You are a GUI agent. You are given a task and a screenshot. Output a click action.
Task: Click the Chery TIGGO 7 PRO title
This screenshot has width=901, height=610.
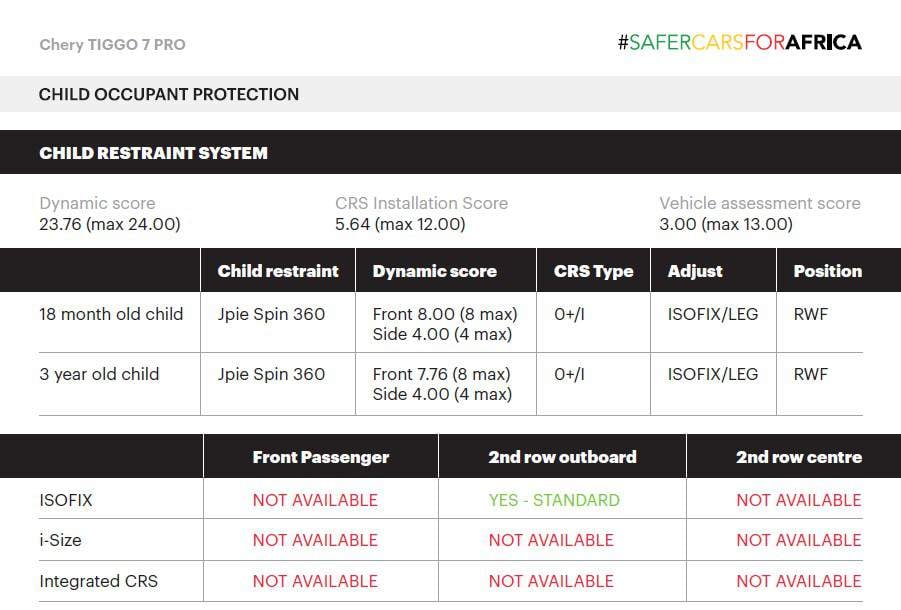[112, 44]
